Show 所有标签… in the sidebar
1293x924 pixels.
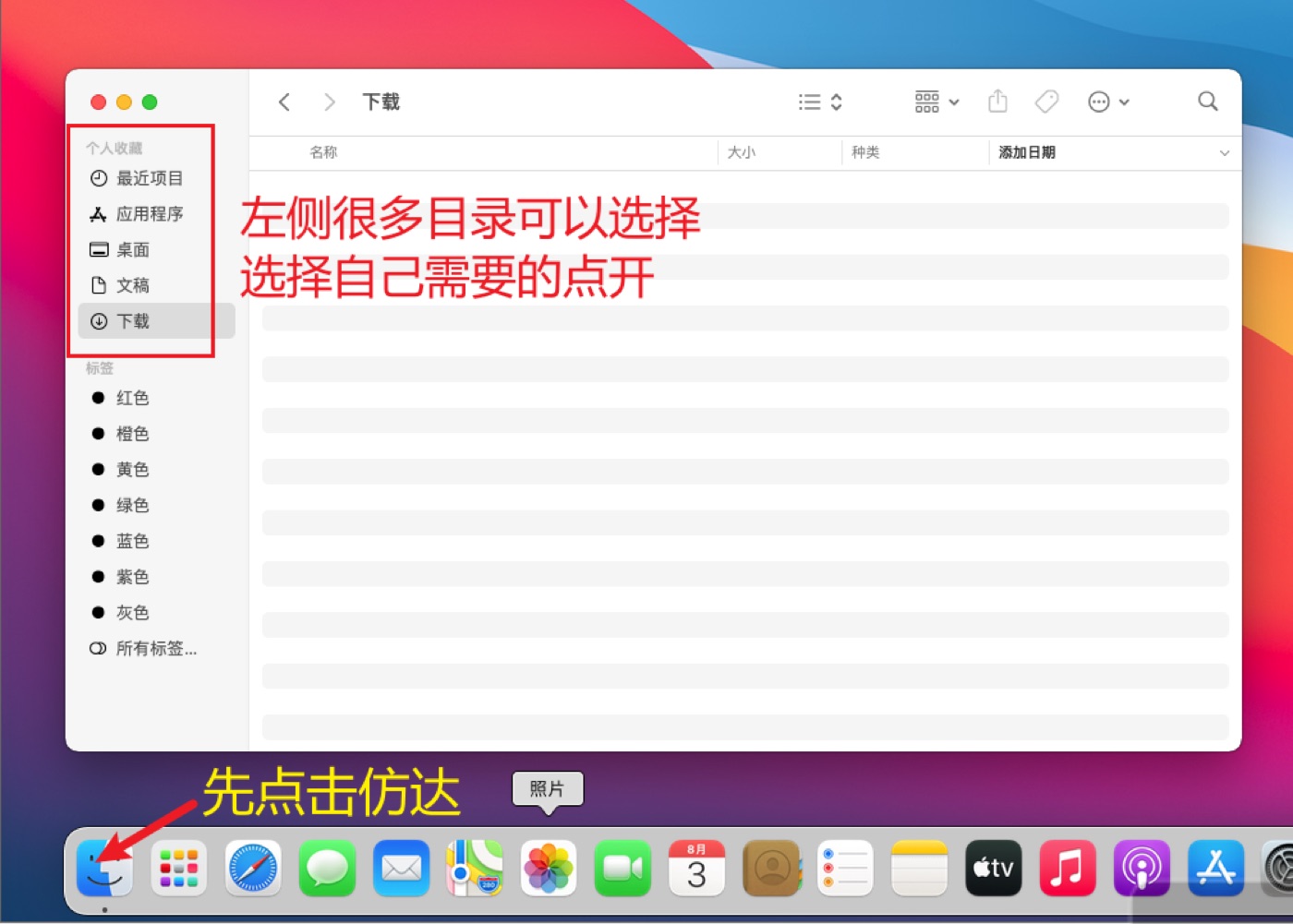157,649
